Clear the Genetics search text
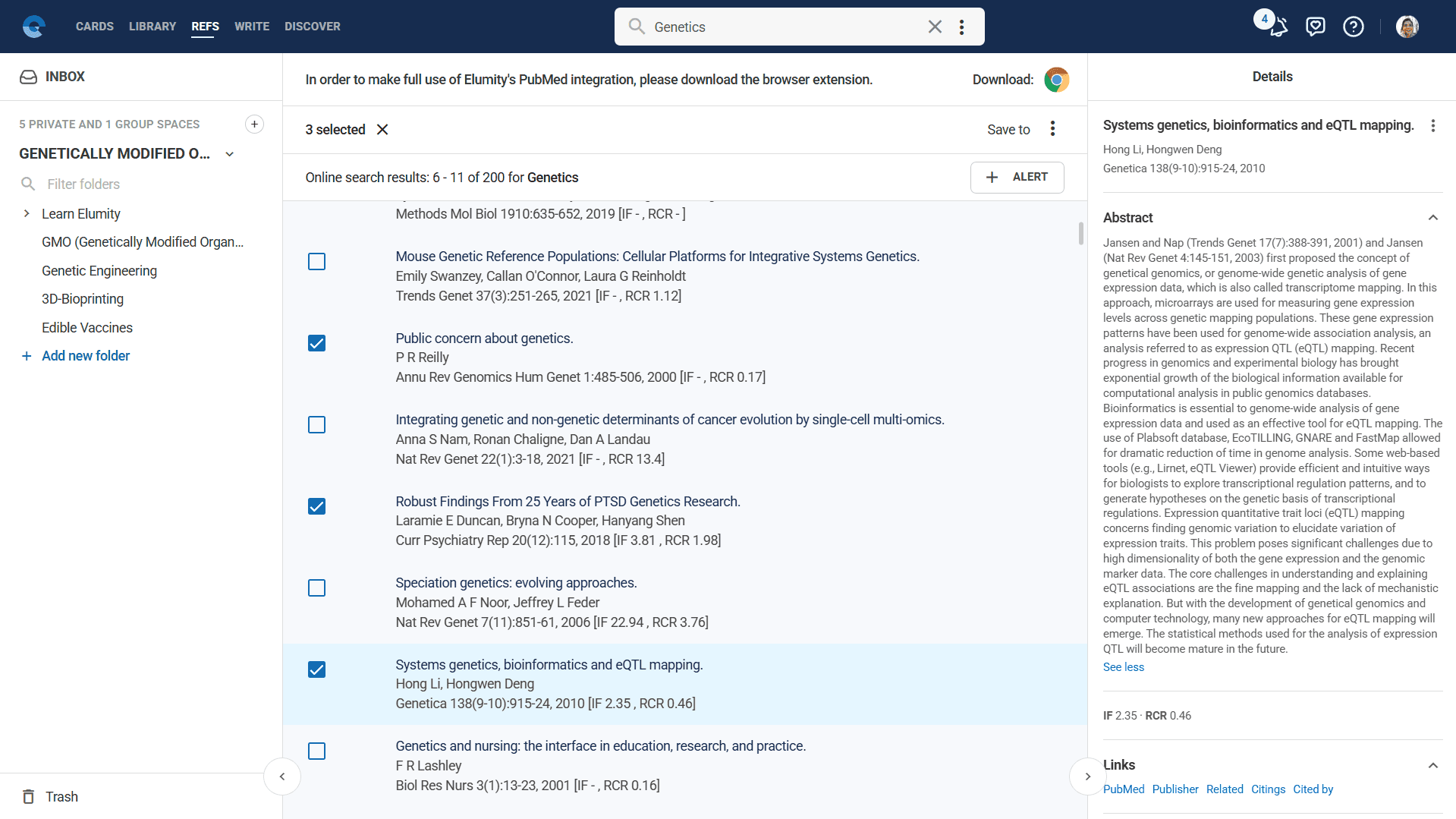This screenshot has height=819, width=1456. [935, 27]
